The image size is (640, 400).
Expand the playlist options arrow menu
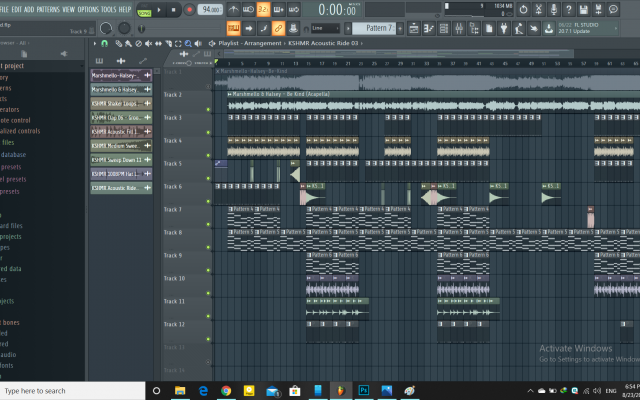click(95, 43)
